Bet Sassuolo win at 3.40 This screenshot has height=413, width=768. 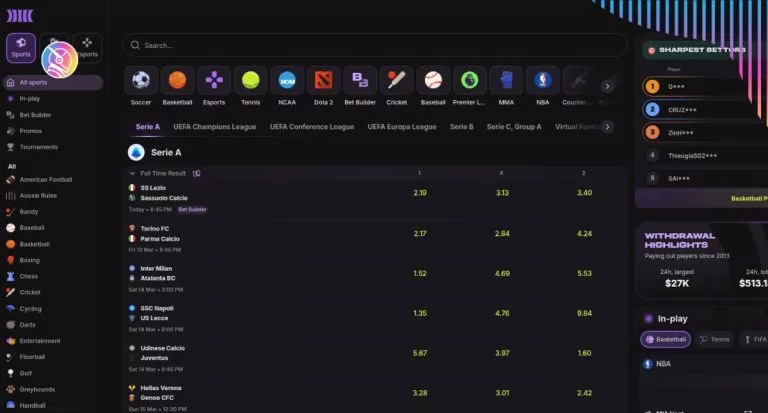pyautogui.click(x=584, y=193)
